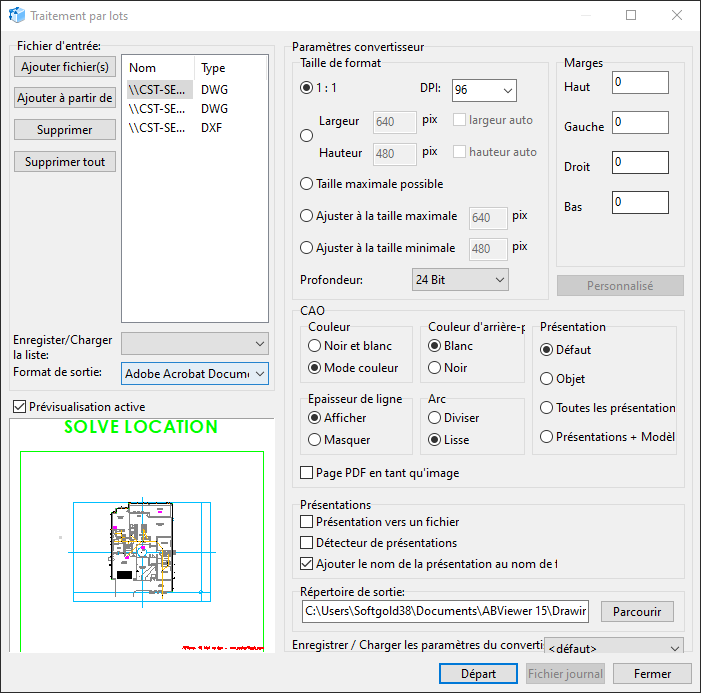Select the Noir et blanc color mode
This screenshot has height=693, width=701.
click(x=315, y=346)
